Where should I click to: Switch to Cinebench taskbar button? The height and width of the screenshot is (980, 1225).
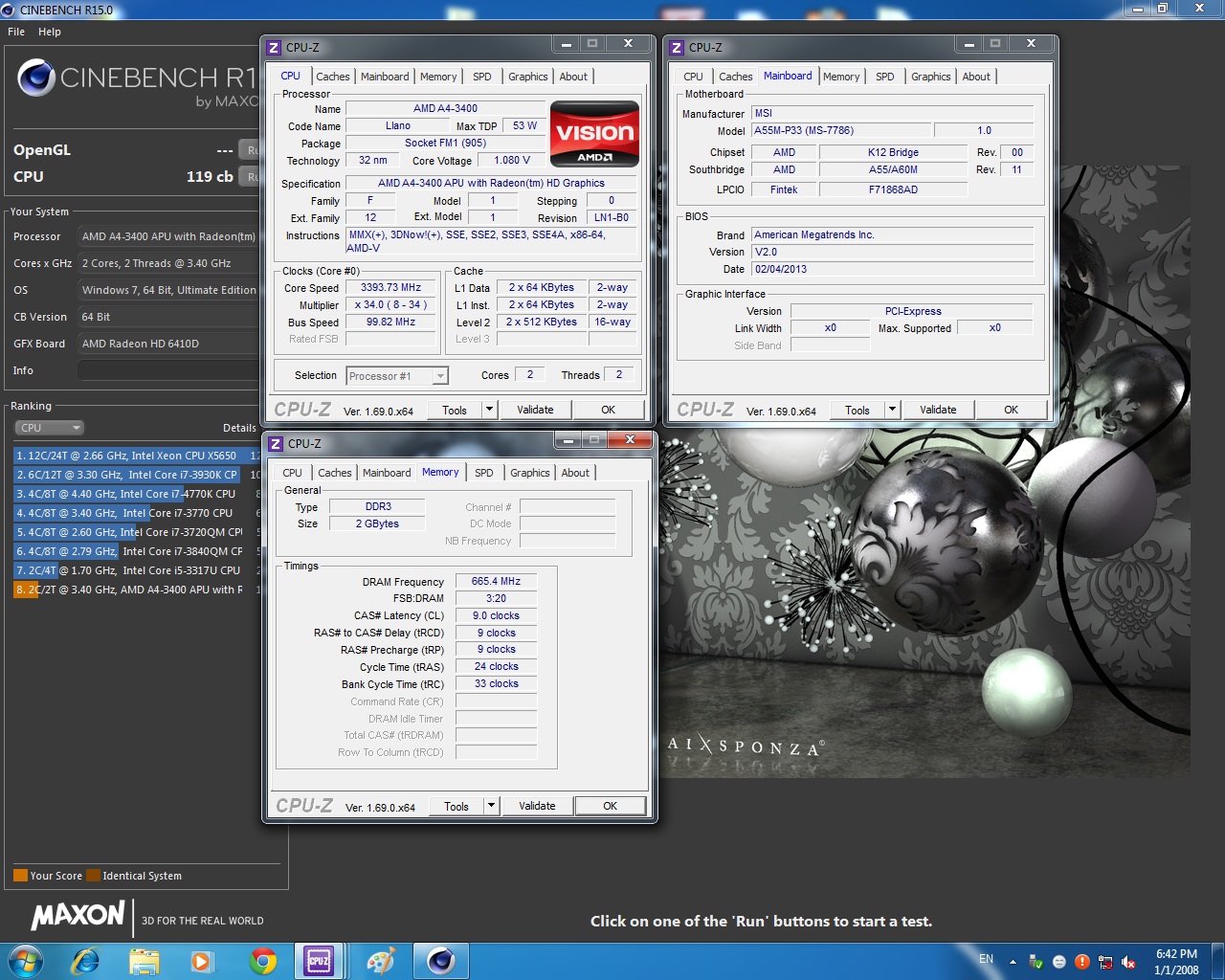pyautogui.click(x=440, y=961)
